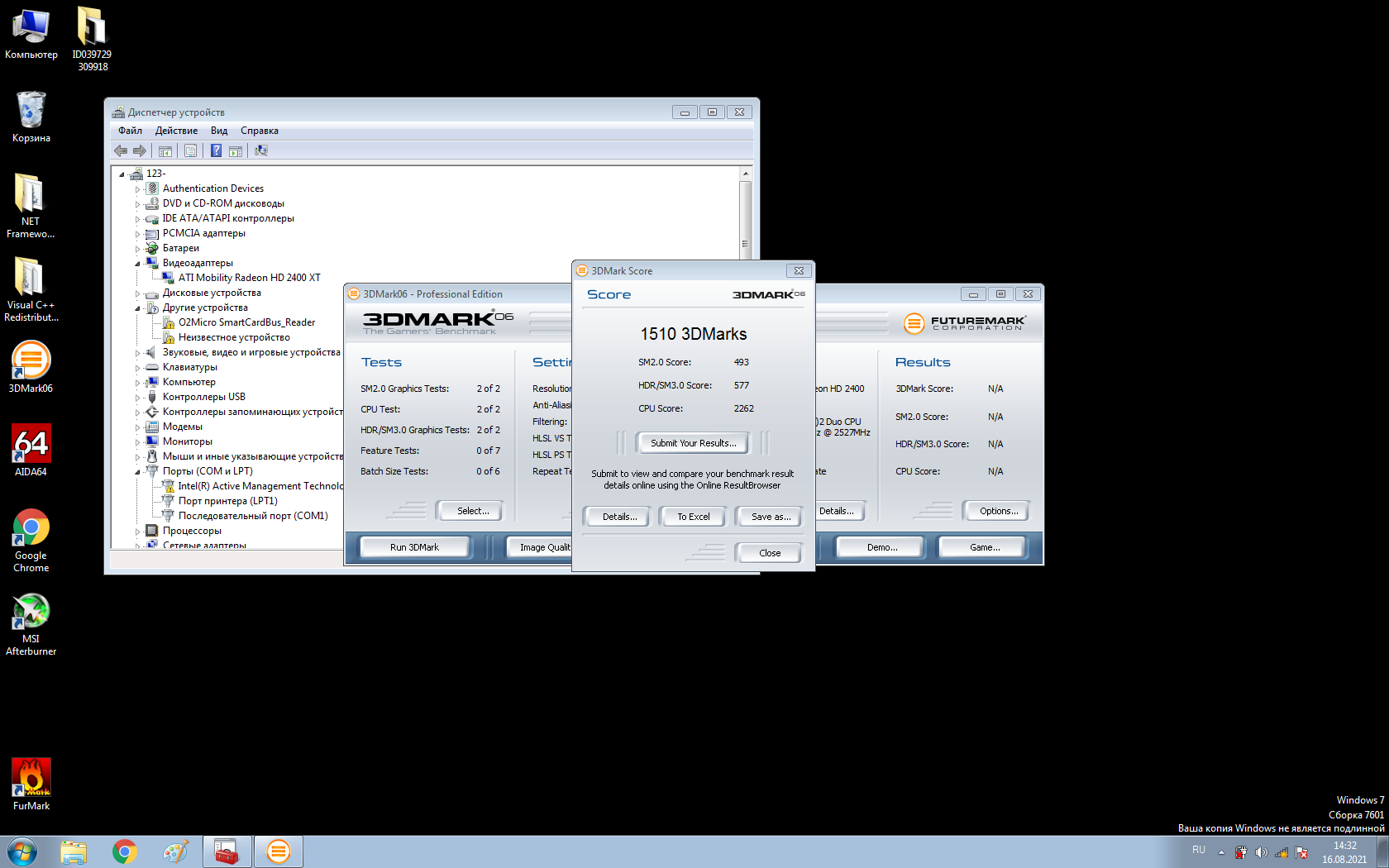1389x868 pixels.
Task: Click the Run 3DMark button
Action: click(x=414, y=547)
